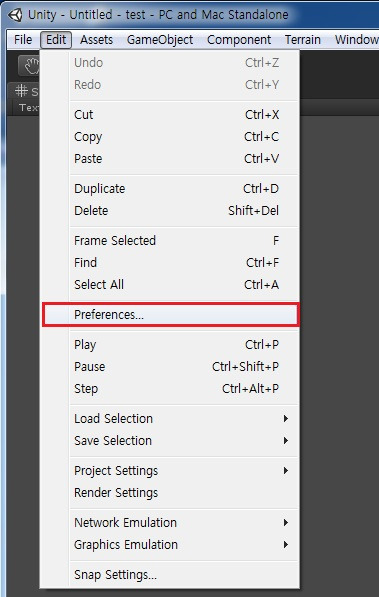Image resolution: width=379 pixels, height=597 pixels.
Task: Open the Terrain menu
Action: (x=303, y=40)
